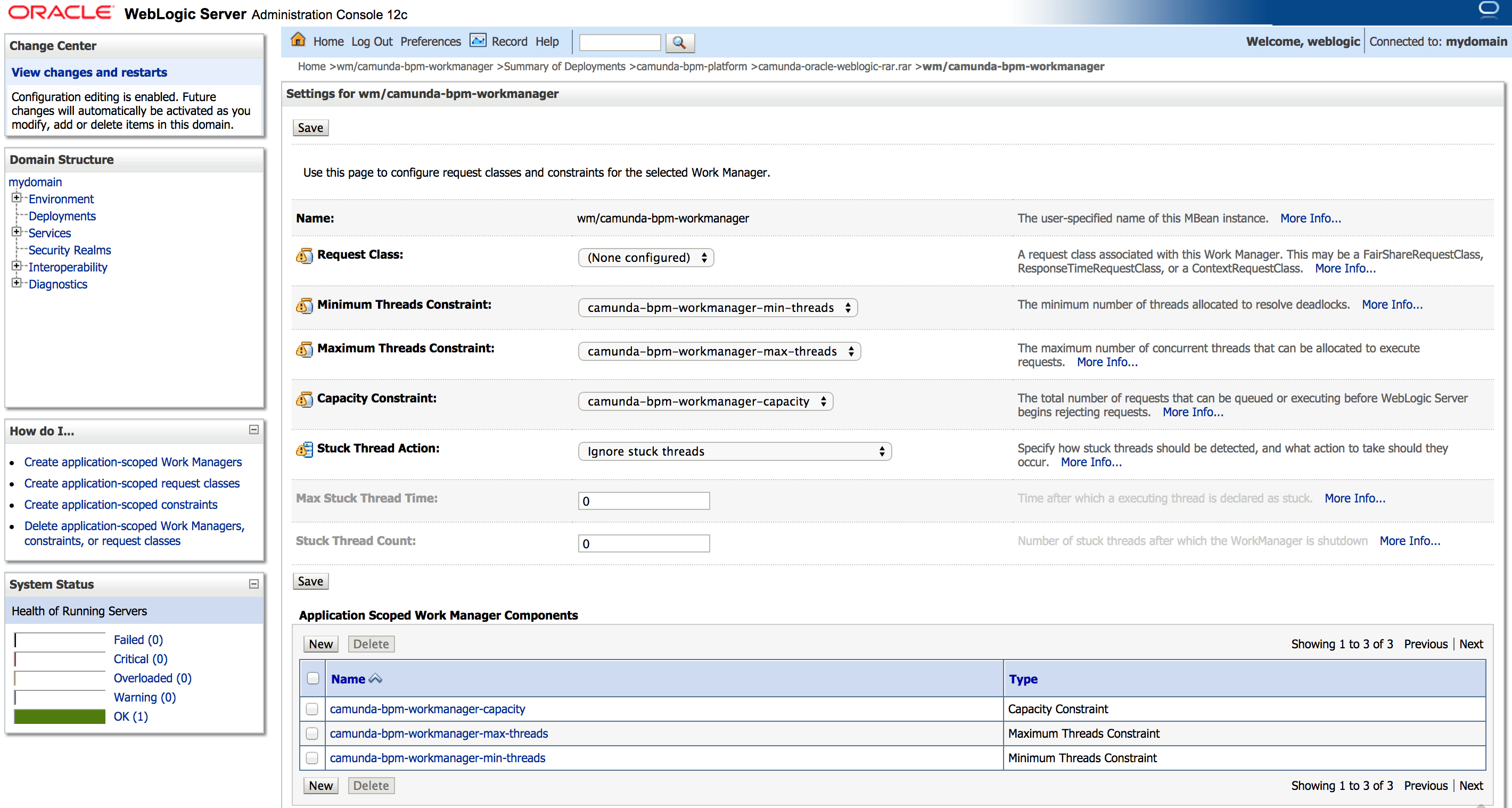Screen dimensions: 1512x808
Task: Open Delete application-scoped Work Managers link
Action: [x=134, y=533]
